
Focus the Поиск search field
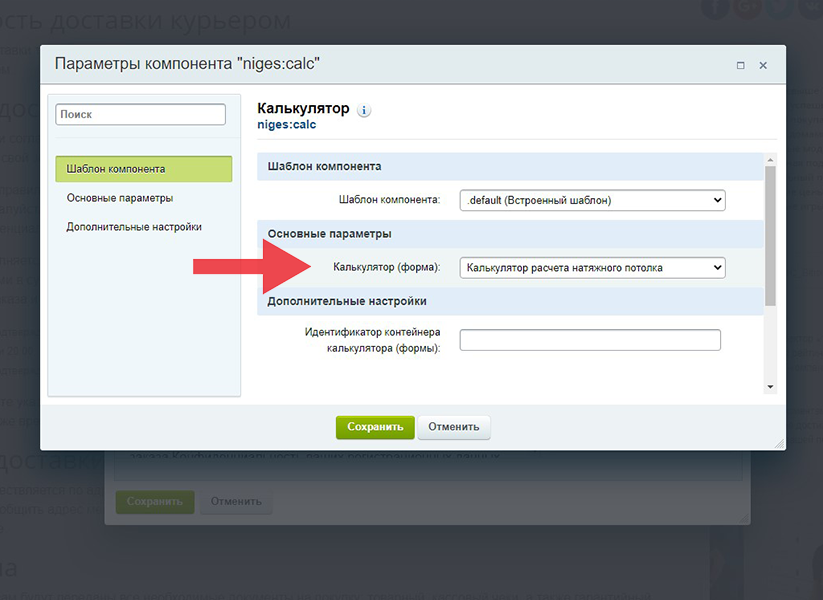(x=141, y=114)
